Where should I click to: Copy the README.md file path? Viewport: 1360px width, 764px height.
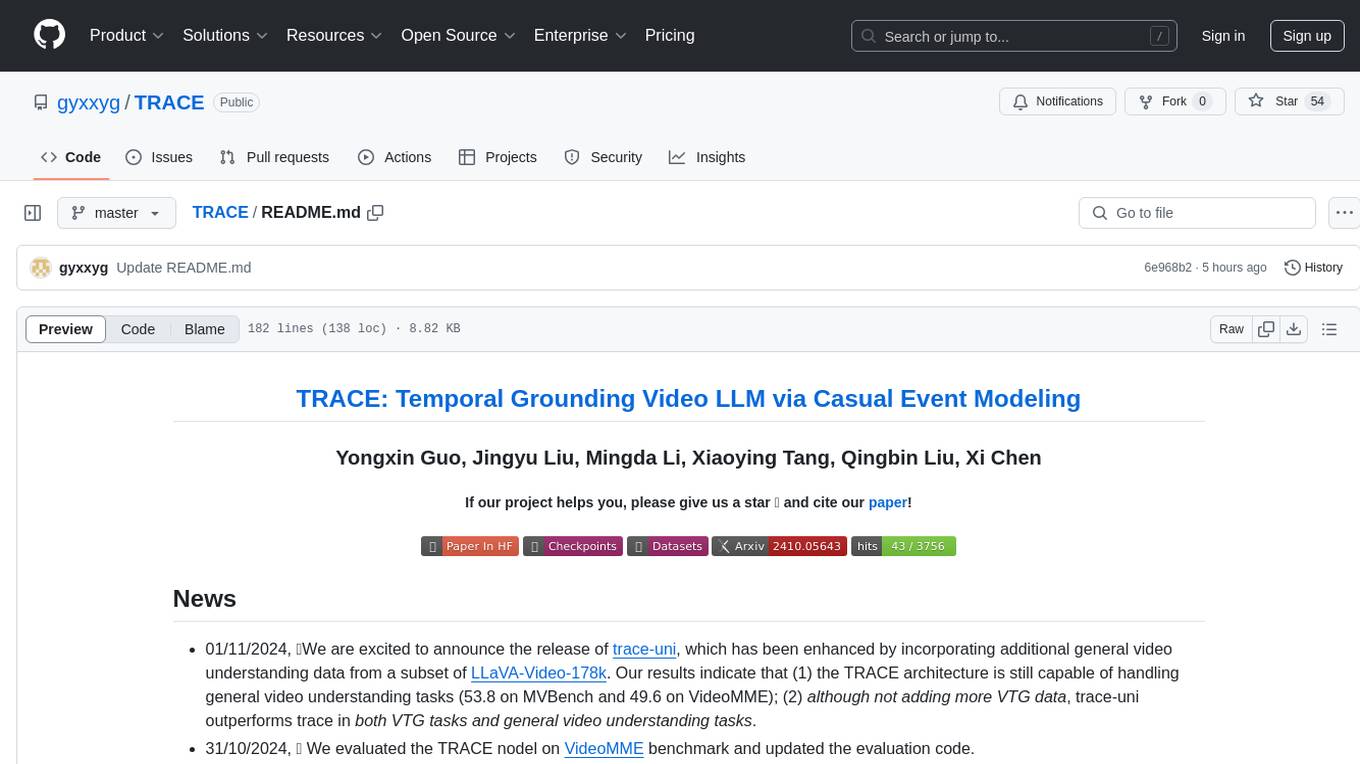click(x=376, y=212)
